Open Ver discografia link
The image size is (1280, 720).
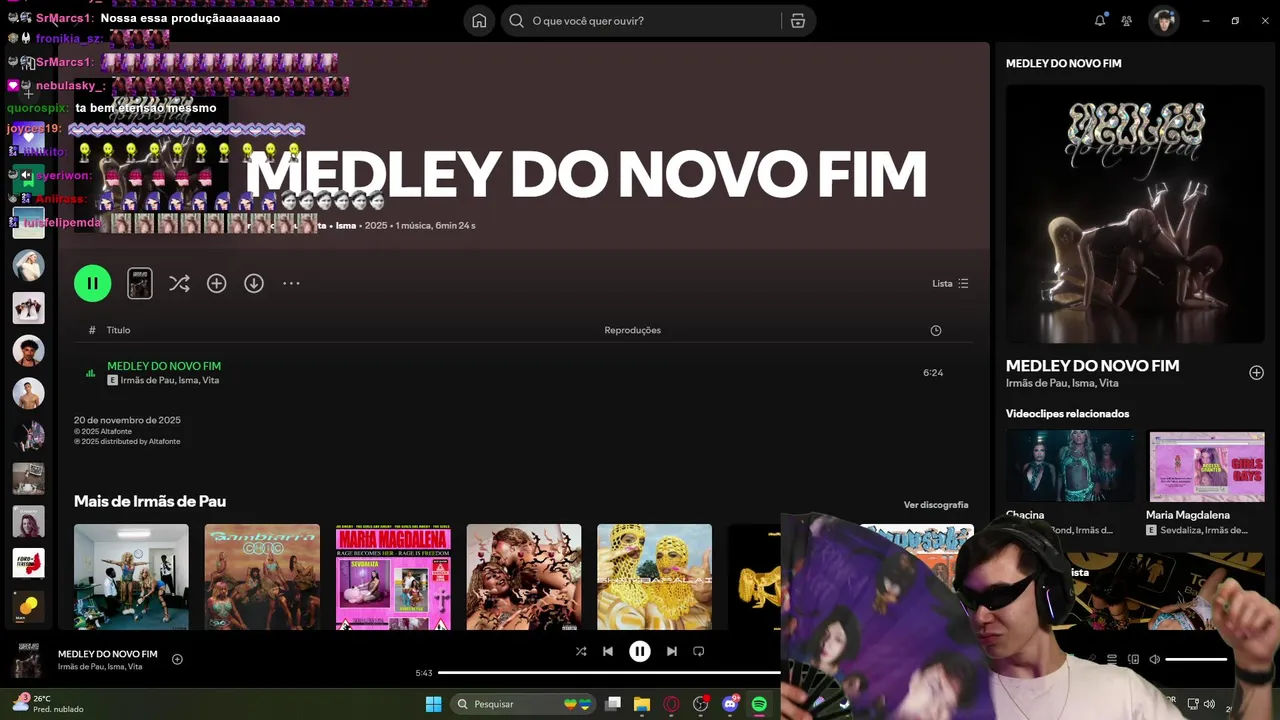coord(936,505)
